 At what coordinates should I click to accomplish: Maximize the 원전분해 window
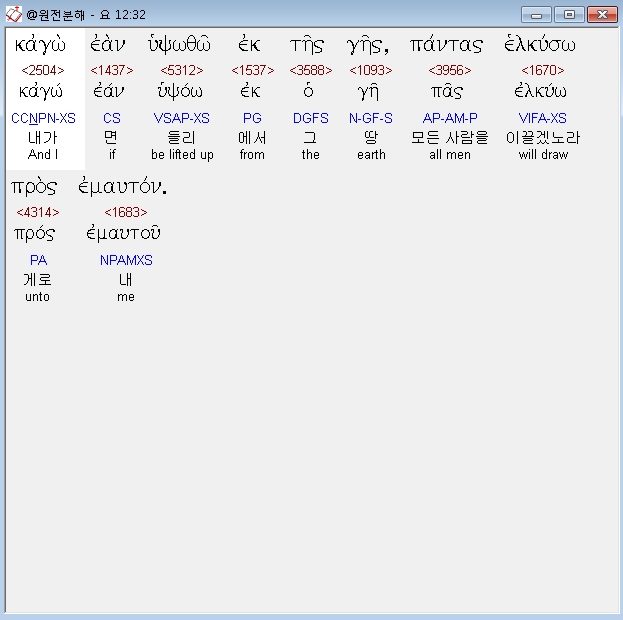tap(569, 15)
